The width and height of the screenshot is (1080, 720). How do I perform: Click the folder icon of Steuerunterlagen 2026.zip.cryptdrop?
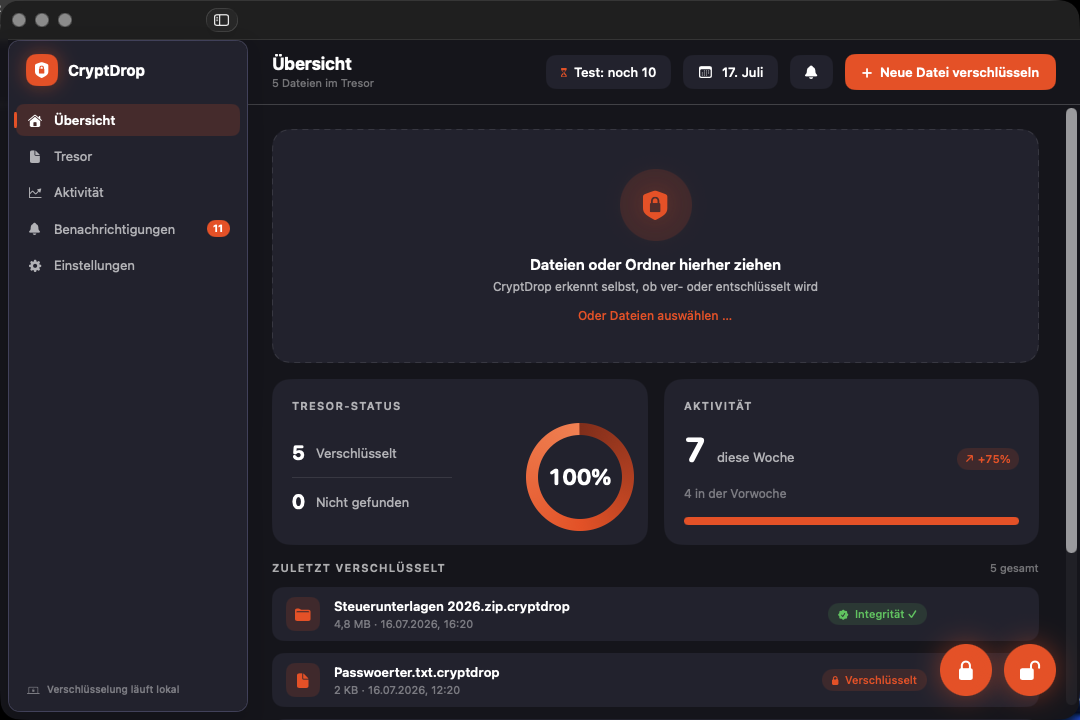(303, 615)
